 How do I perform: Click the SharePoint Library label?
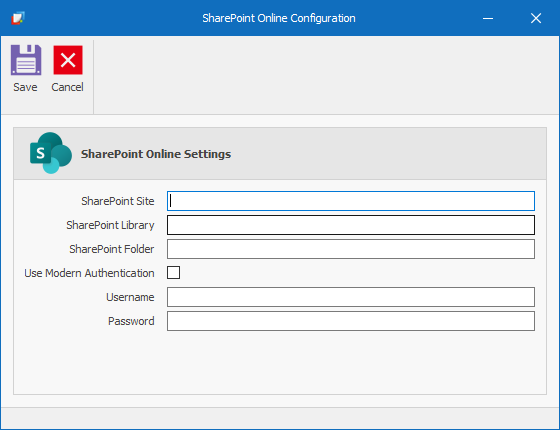pyautogui.click(x=110, y=225)
